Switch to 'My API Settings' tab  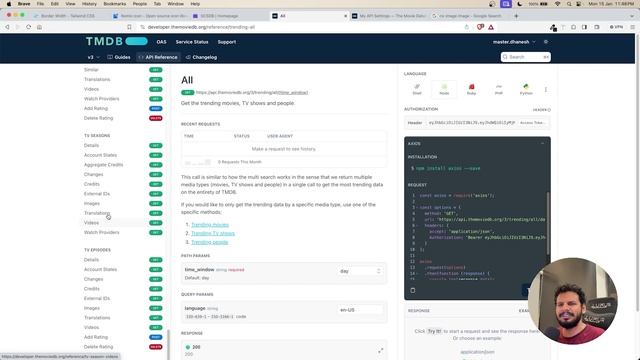coord(389,16)
